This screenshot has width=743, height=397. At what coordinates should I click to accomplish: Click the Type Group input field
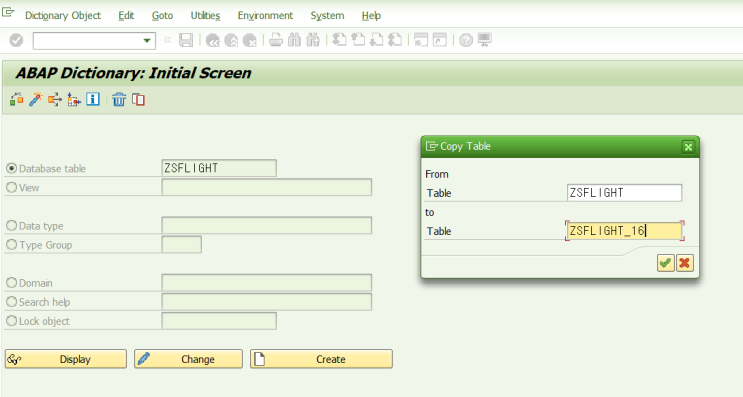[181, 244]
